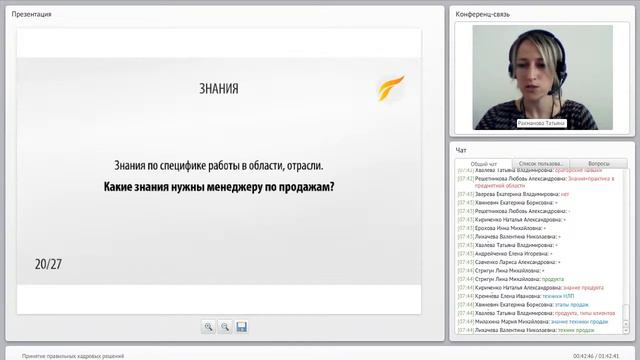640x360 pixels.
Task: Select the Кириченко Наталья message 'знание продукта'
Action: pos(530,288)
